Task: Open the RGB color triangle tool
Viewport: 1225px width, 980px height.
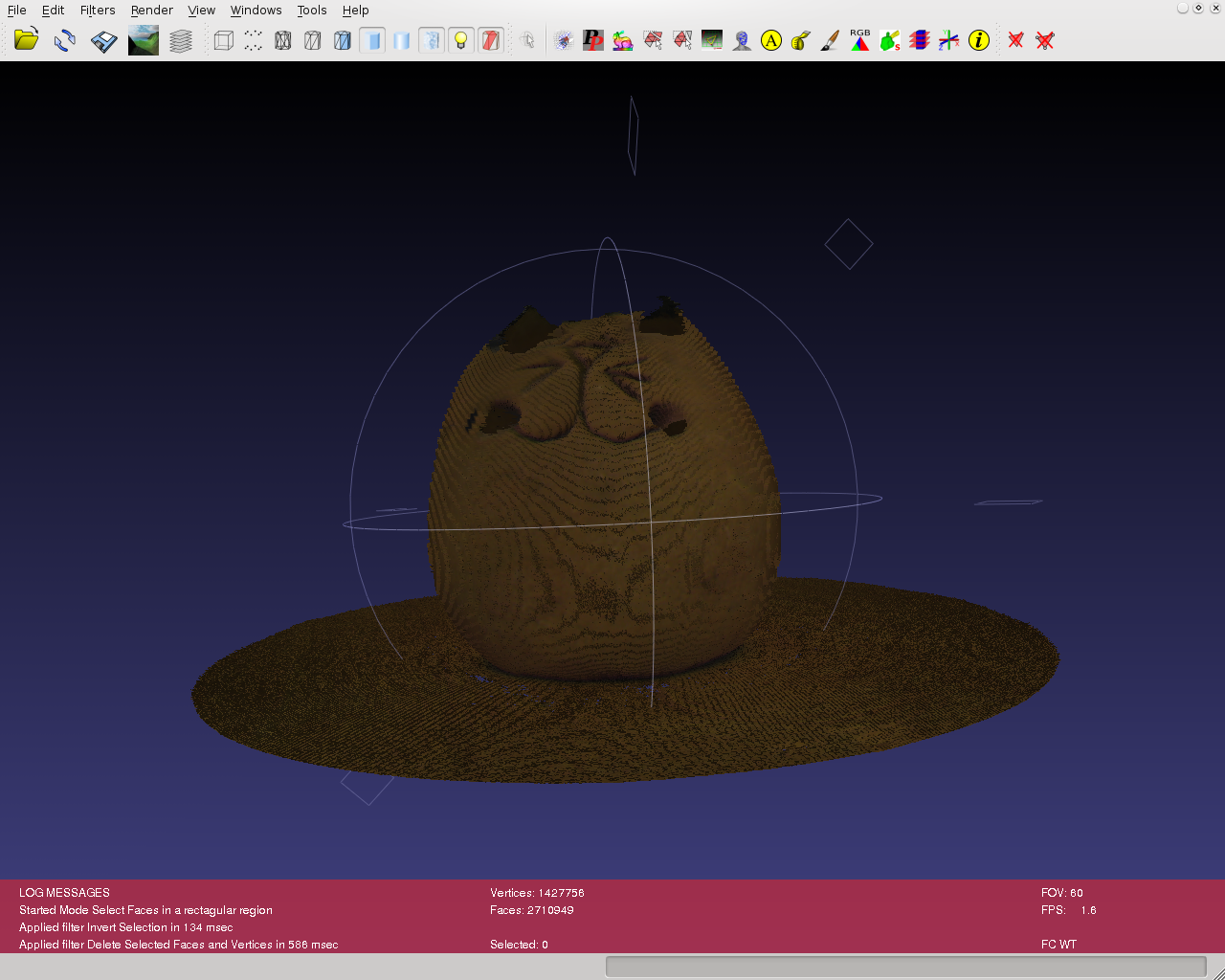Action: coord(860,40)
